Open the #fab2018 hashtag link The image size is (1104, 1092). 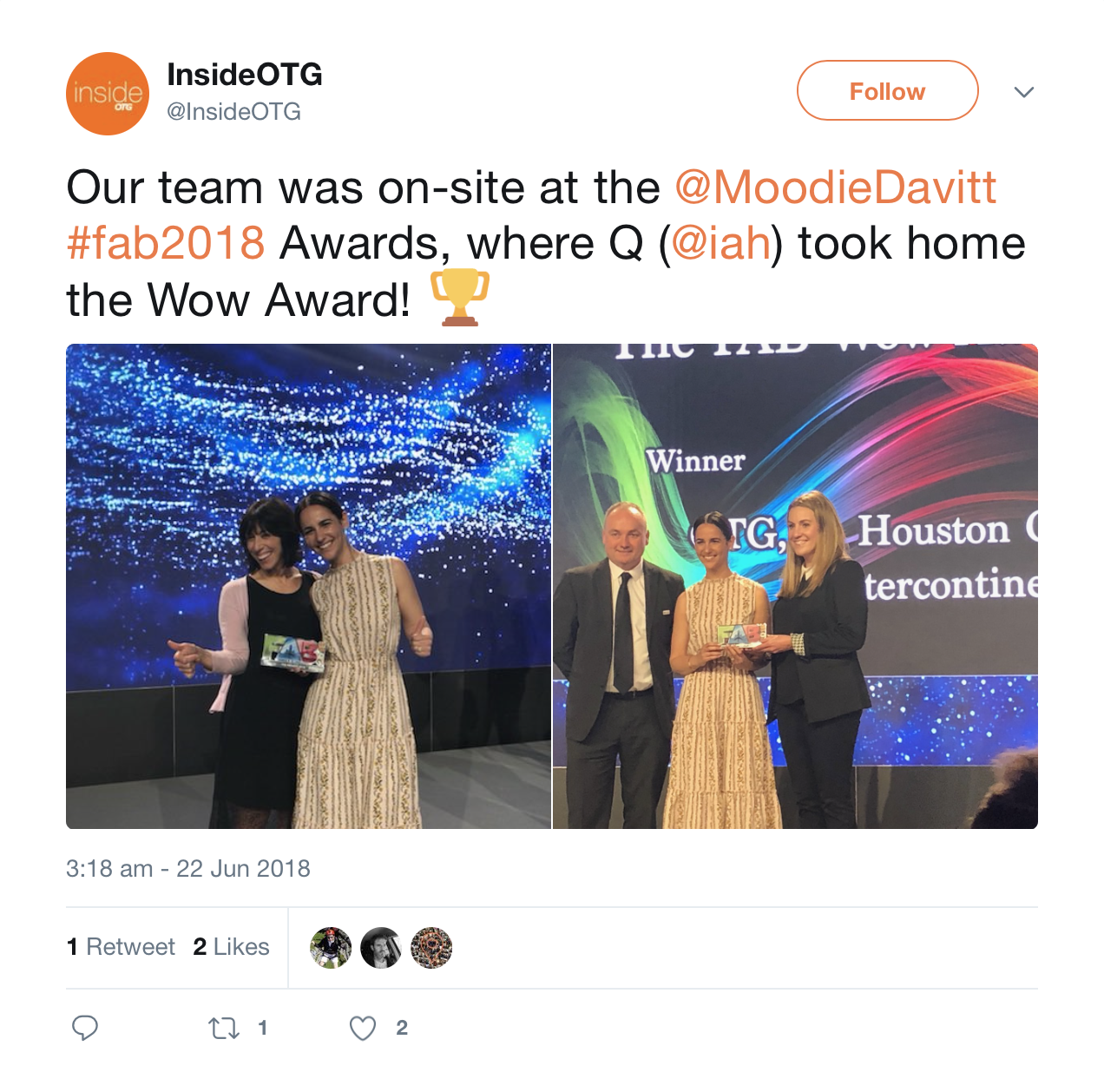pos(166,243)
